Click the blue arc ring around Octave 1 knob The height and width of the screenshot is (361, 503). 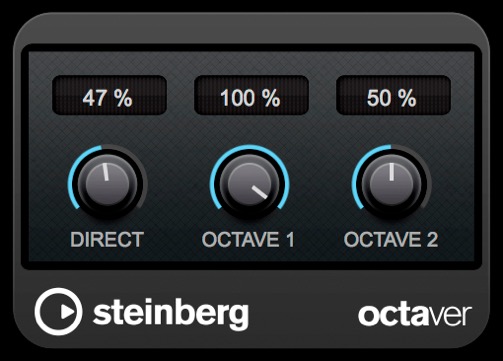(249, 148)
